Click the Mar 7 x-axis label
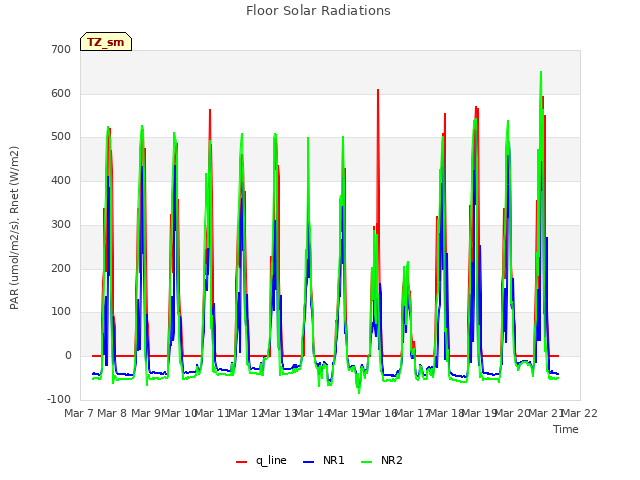The width and height of the screenshot is (640, 480). click(79, 413)
